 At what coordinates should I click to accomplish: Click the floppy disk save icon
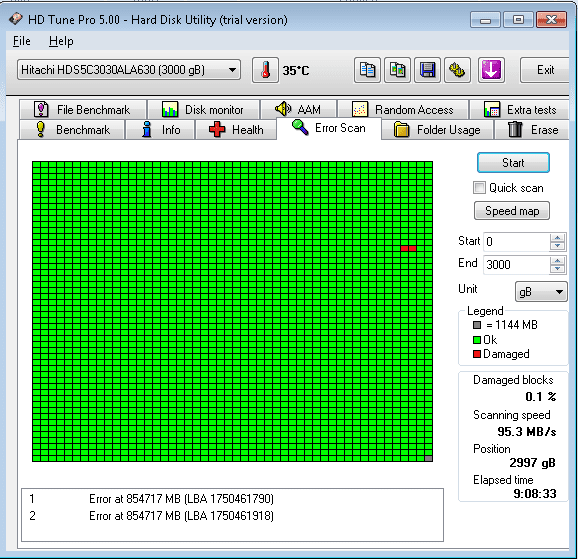tap(428, 70)
